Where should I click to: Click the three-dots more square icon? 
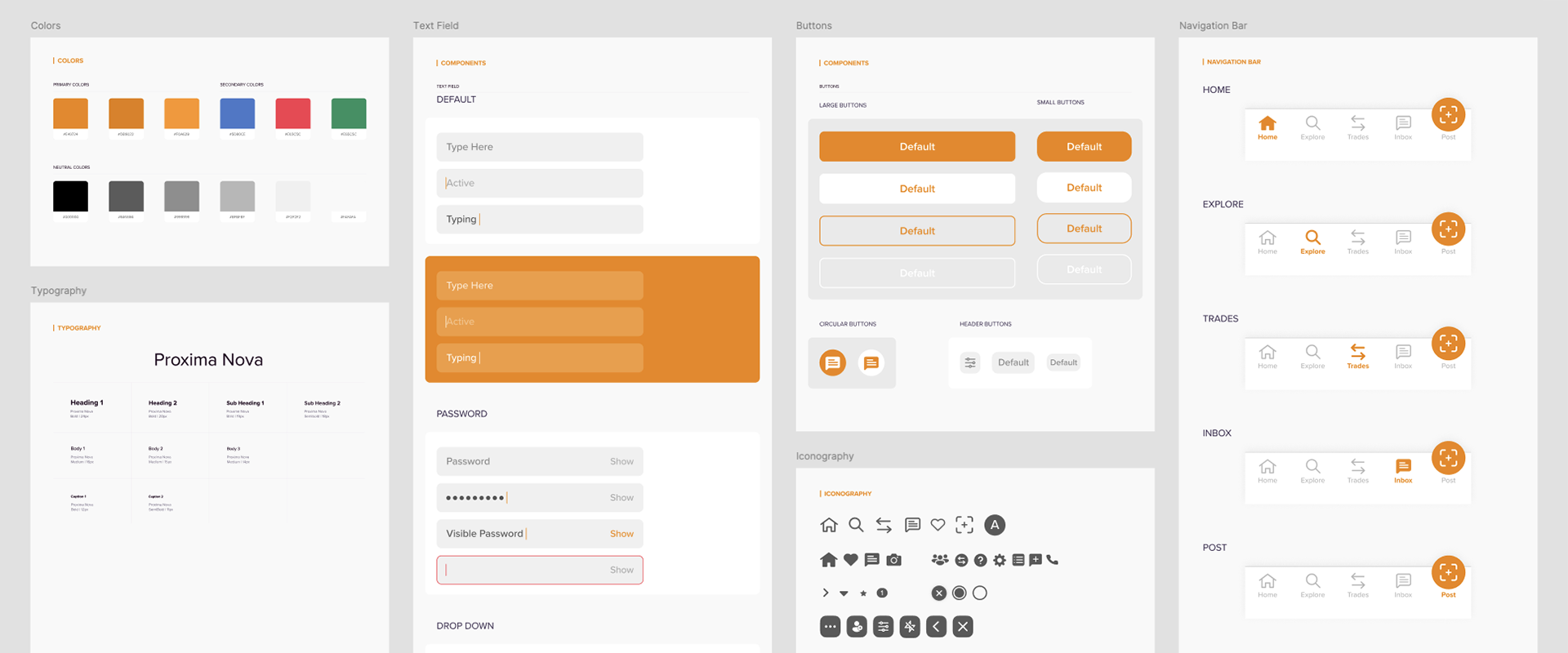tap(831, 627)
